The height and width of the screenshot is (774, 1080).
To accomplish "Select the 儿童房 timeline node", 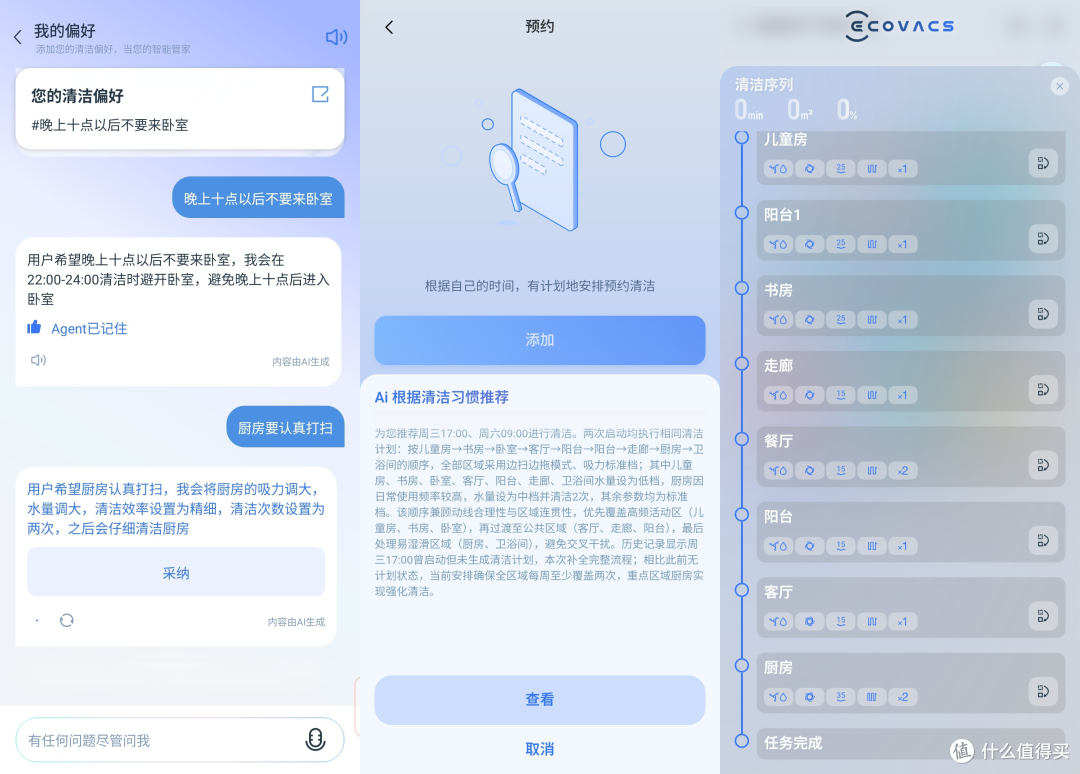I will point(742,137).
